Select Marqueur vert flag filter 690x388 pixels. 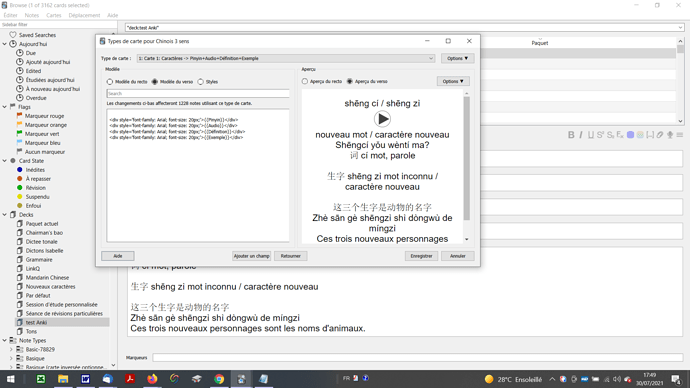pyautogui.click(x=42, y=134)
